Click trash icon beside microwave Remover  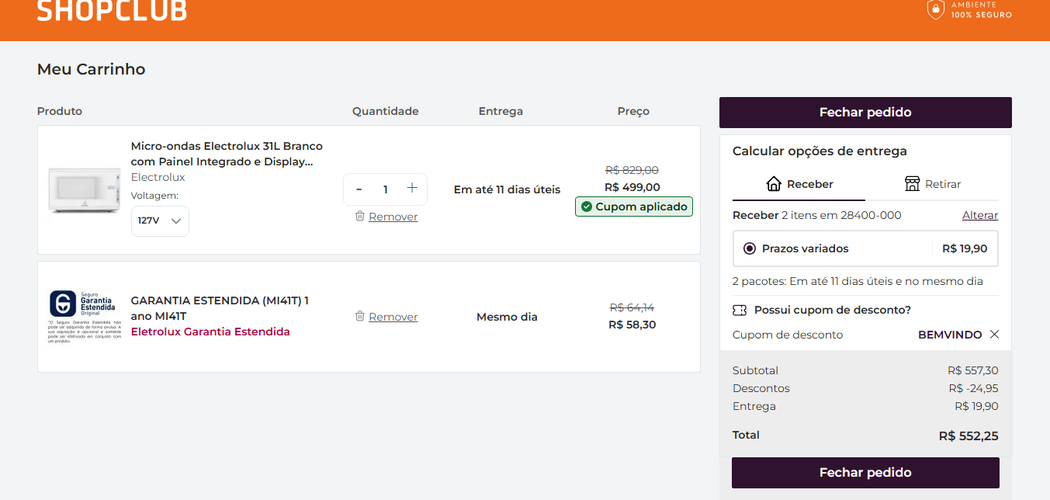pos(360,216)
